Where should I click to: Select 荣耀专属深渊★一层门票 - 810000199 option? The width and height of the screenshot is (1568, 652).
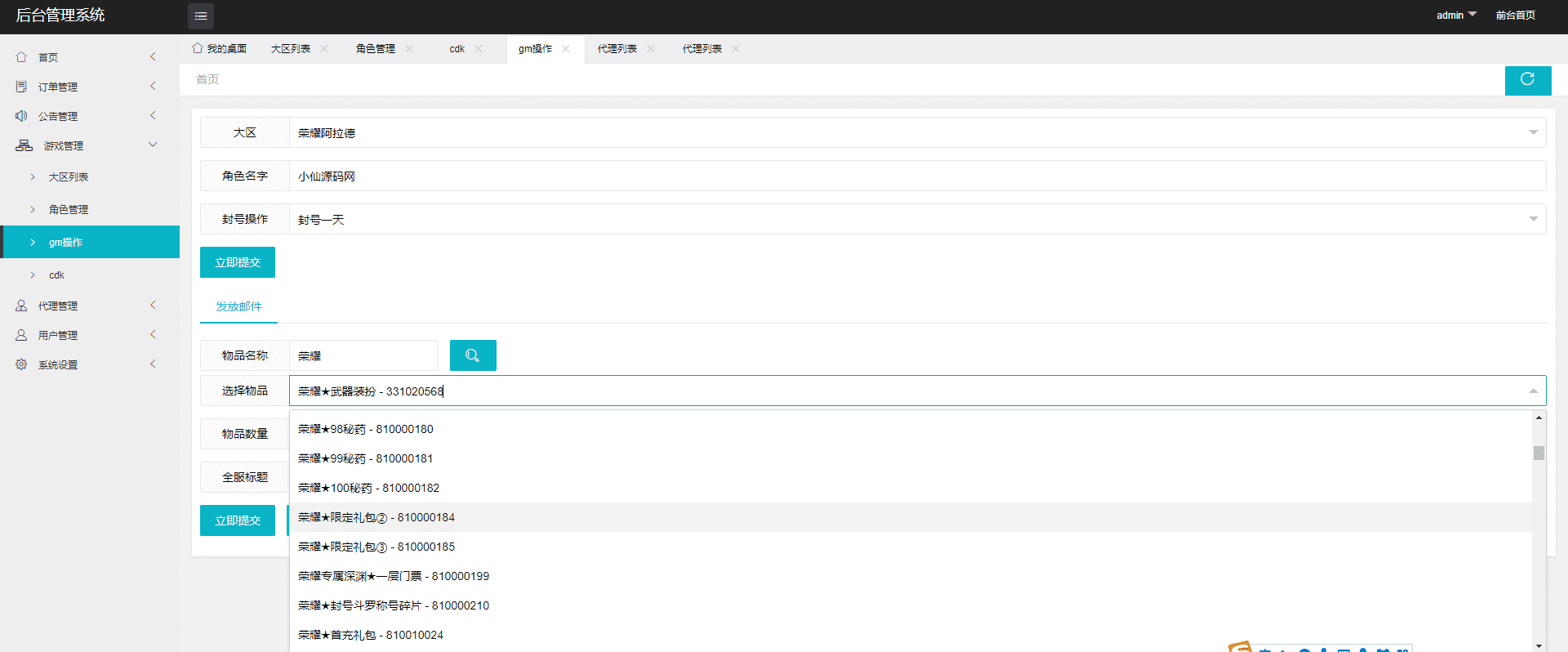coord(911,576)
